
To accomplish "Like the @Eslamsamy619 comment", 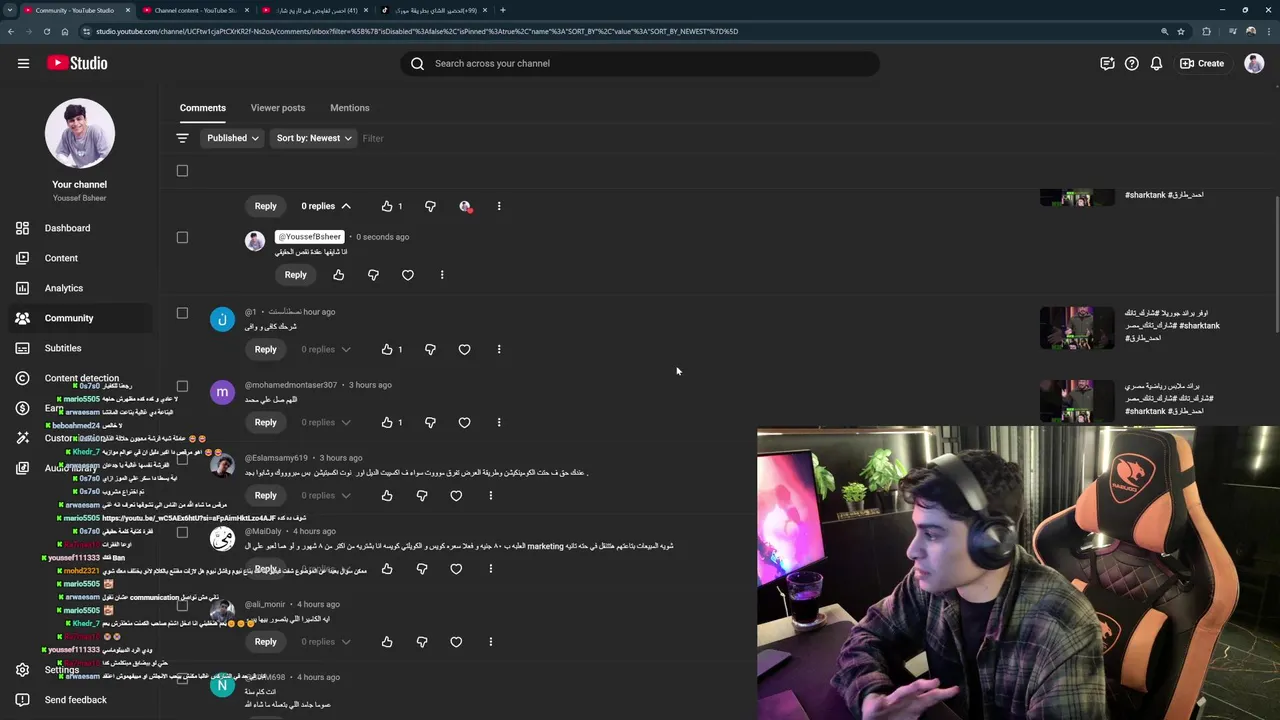I will [x=387, y=495].
